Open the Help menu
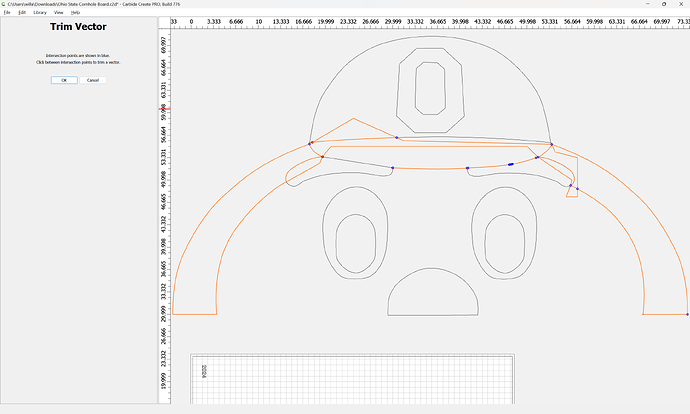The height and width of the screenshot is (414, 690). [x=75, y=12]
